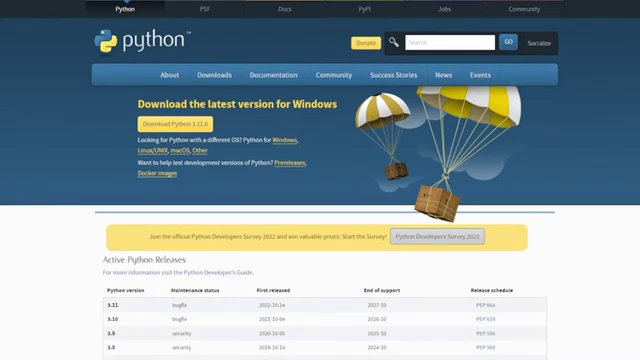
Task: Open the PEP 596 release schedule link
Action: coord(485,333)
